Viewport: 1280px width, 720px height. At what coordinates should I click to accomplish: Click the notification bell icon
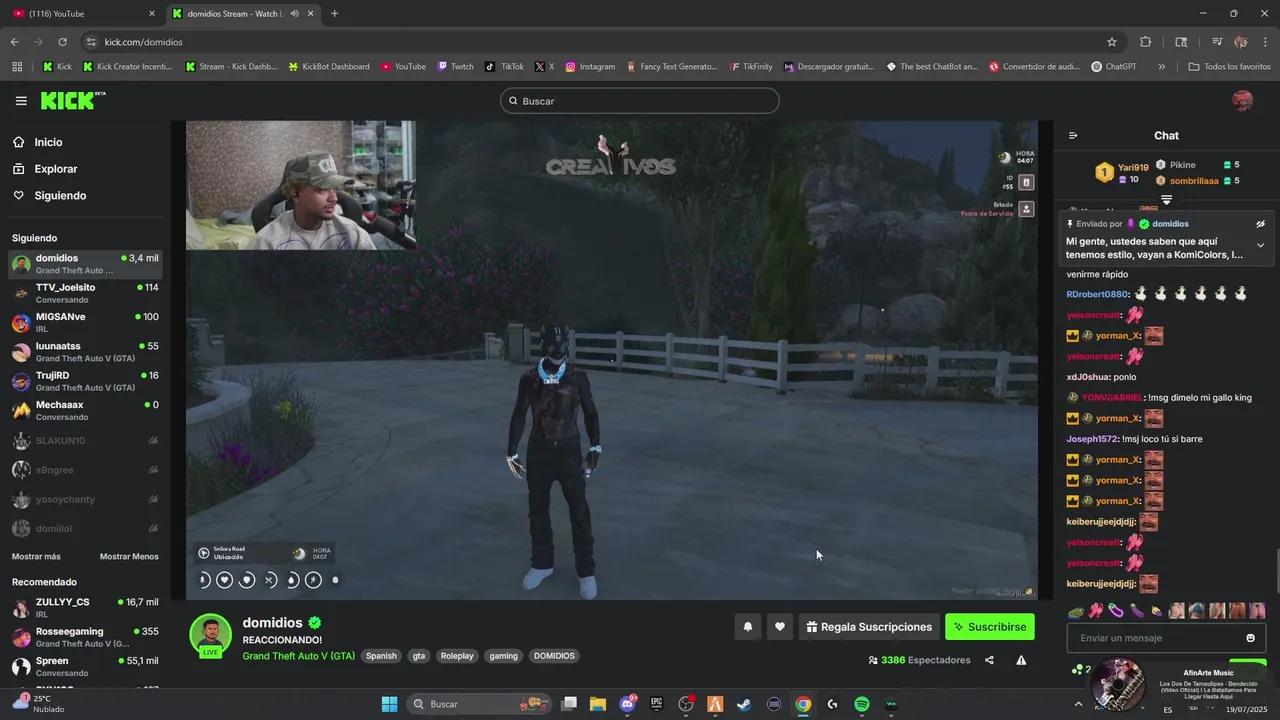[x=748, y=627]
